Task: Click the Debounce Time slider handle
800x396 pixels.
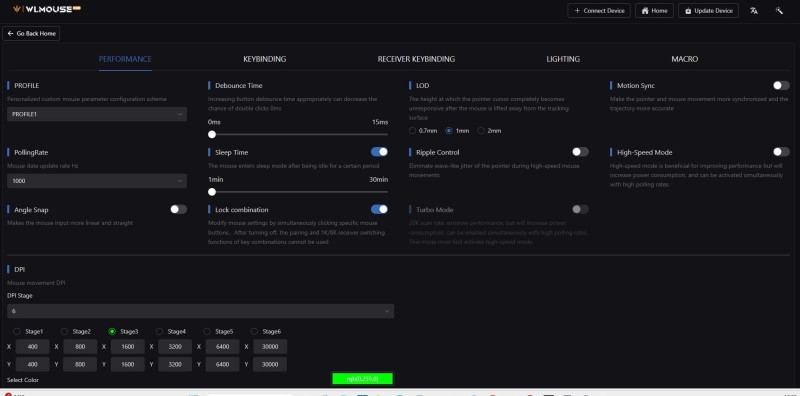Action: (x=212, y=135)
